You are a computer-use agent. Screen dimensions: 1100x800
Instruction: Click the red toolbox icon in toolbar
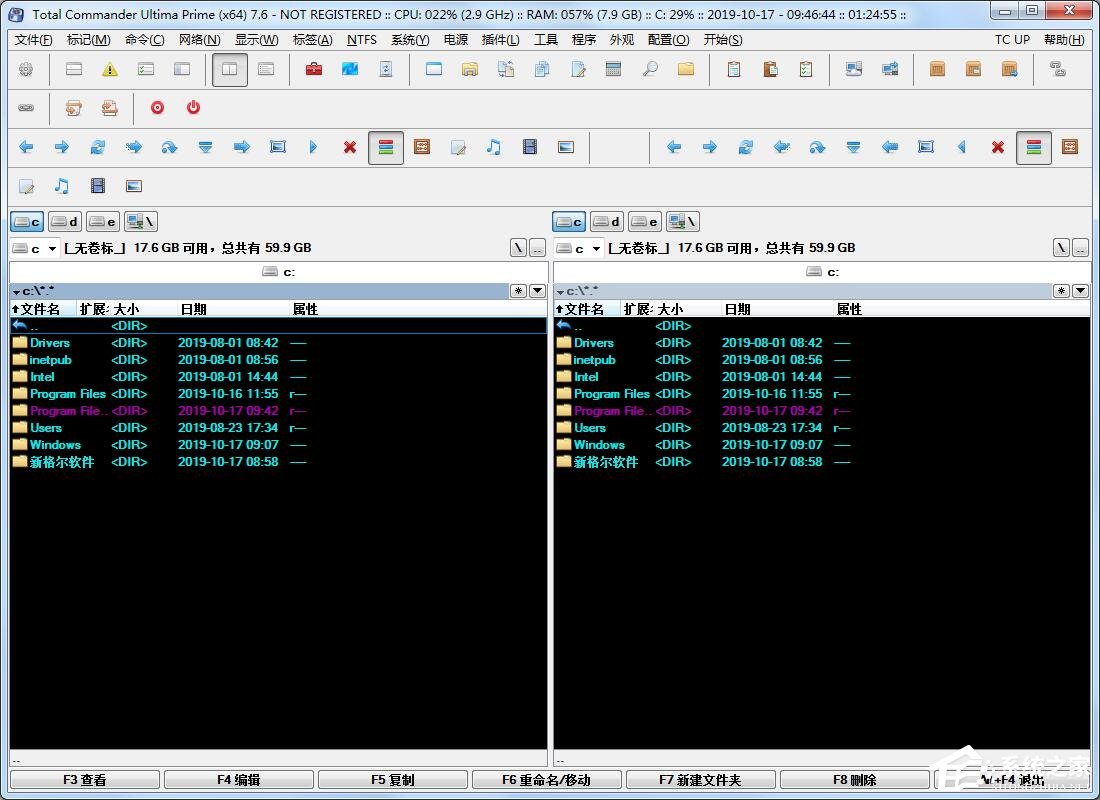314,70
